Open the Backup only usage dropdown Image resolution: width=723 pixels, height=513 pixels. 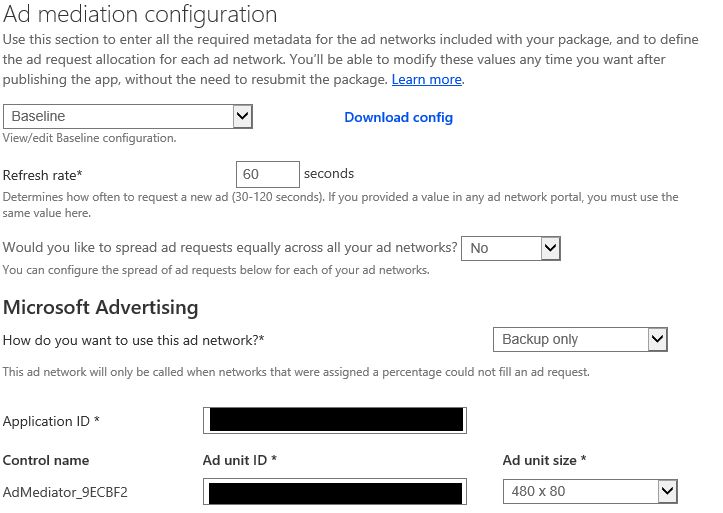(580, 339)
